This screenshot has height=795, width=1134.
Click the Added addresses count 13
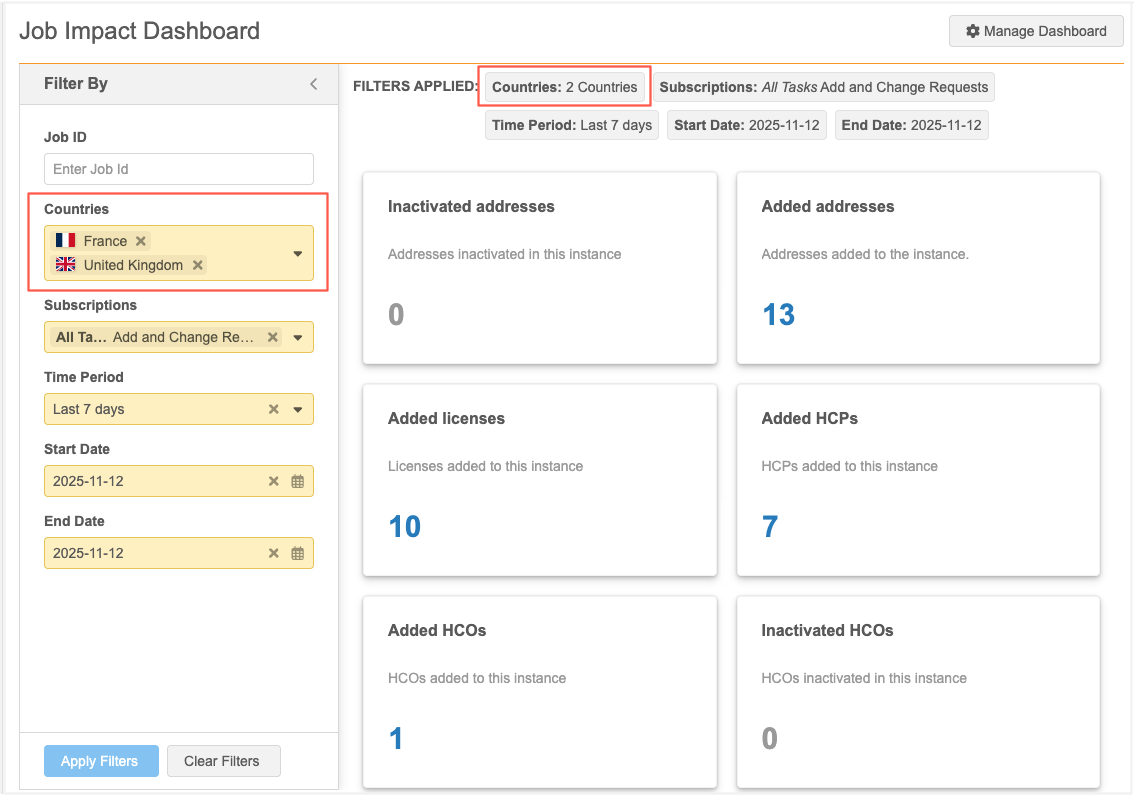(x=778, y=315)
